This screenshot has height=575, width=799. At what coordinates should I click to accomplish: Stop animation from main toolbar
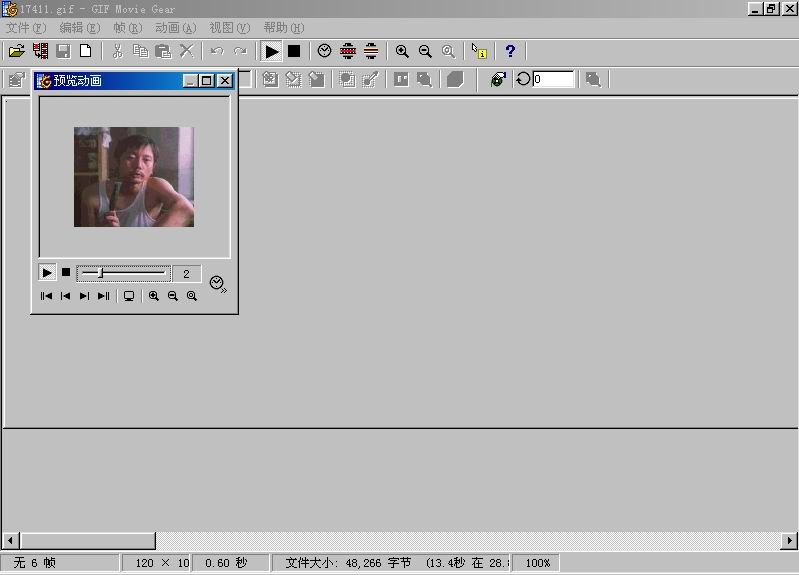pyautogui.click(x=294, y=51)
